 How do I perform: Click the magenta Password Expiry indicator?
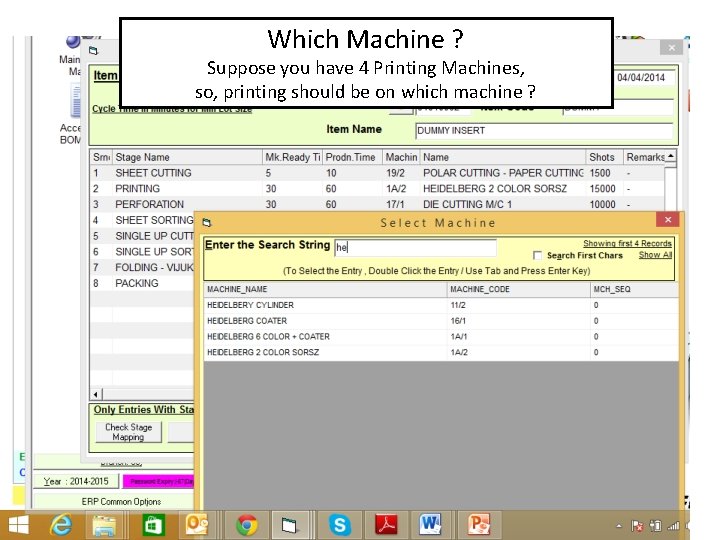pos(159,481)
